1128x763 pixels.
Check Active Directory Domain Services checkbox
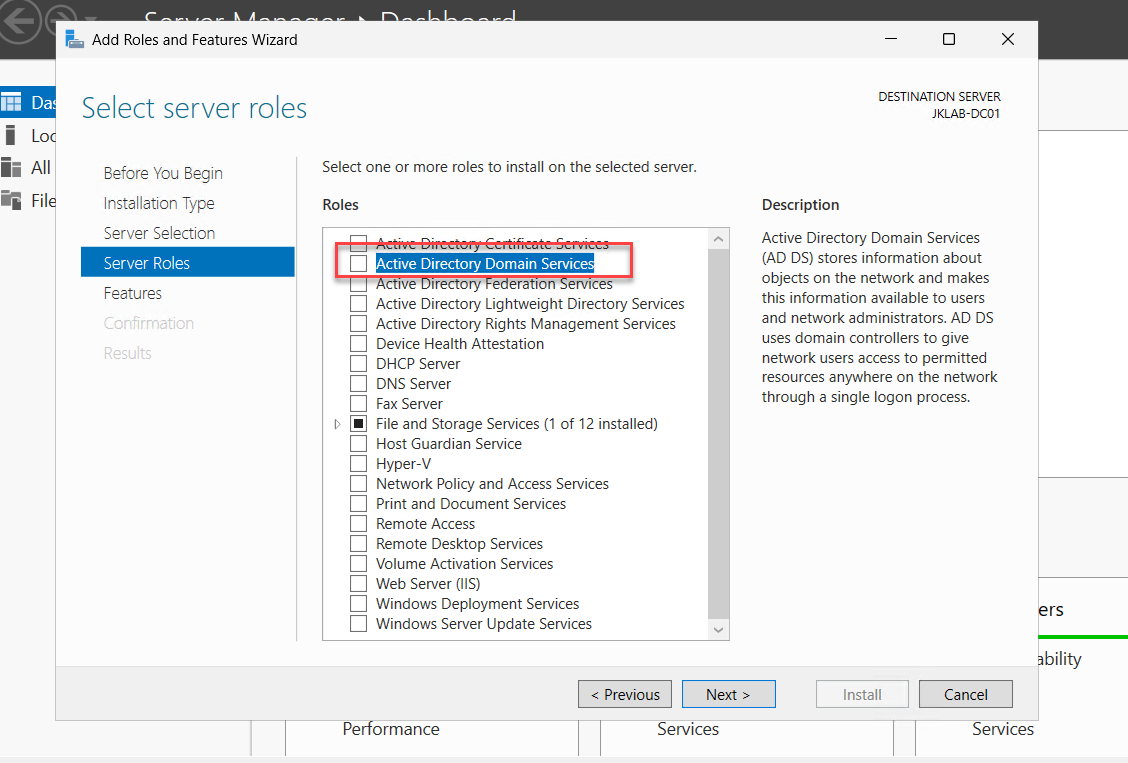pos(358,264)
